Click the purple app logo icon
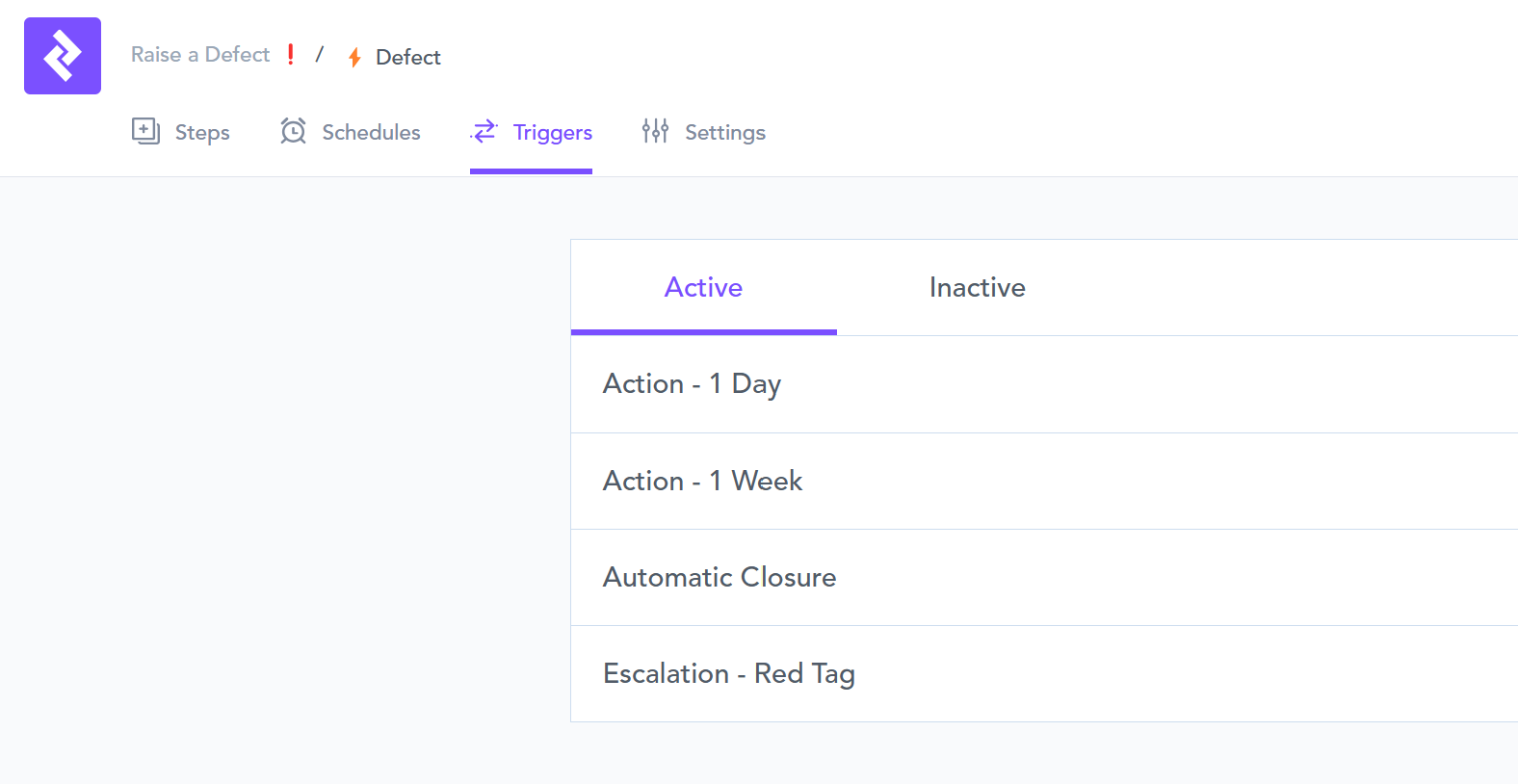The image size is (1518, 784). 63,56
